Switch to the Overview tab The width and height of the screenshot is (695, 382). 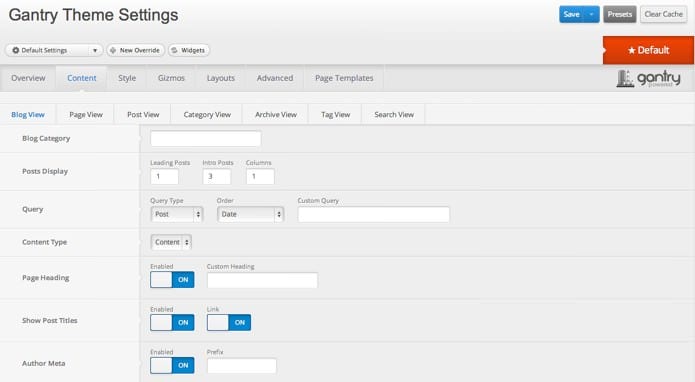click(x=28, y=78)
